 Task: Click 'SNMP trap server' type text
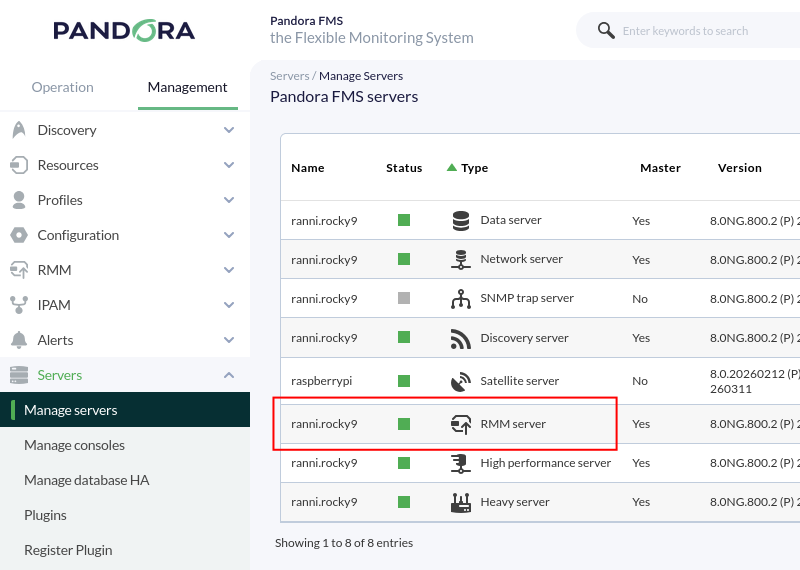tap(527, 298)
